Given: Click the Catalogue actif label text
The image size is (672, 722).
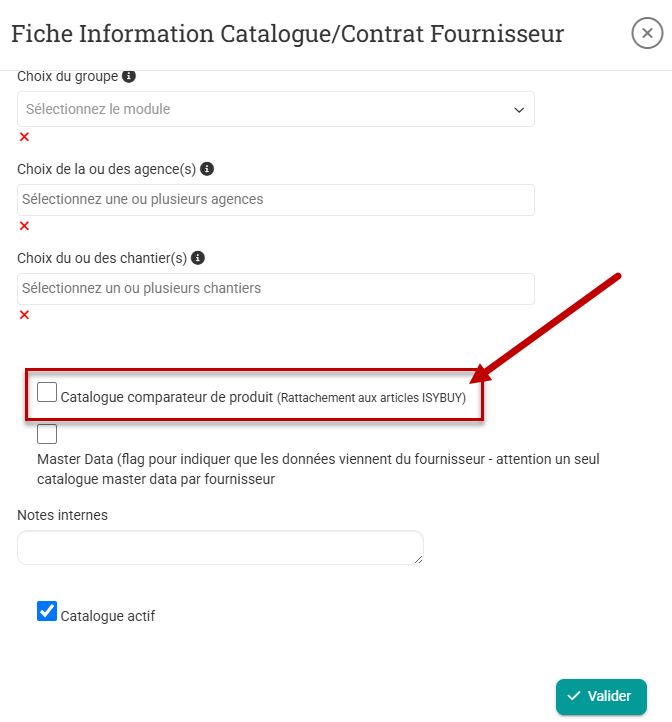Looking at the screenshot, I should (108, 616).
